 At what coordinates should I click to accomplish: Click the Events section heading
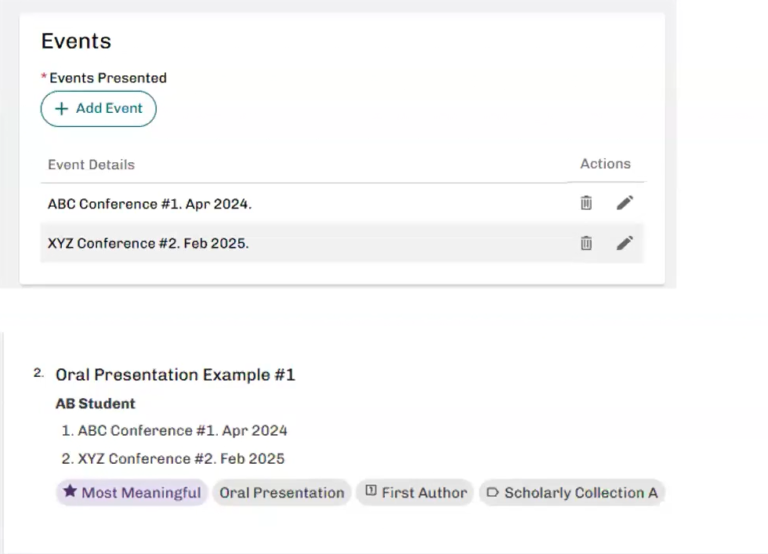[76, 41]
